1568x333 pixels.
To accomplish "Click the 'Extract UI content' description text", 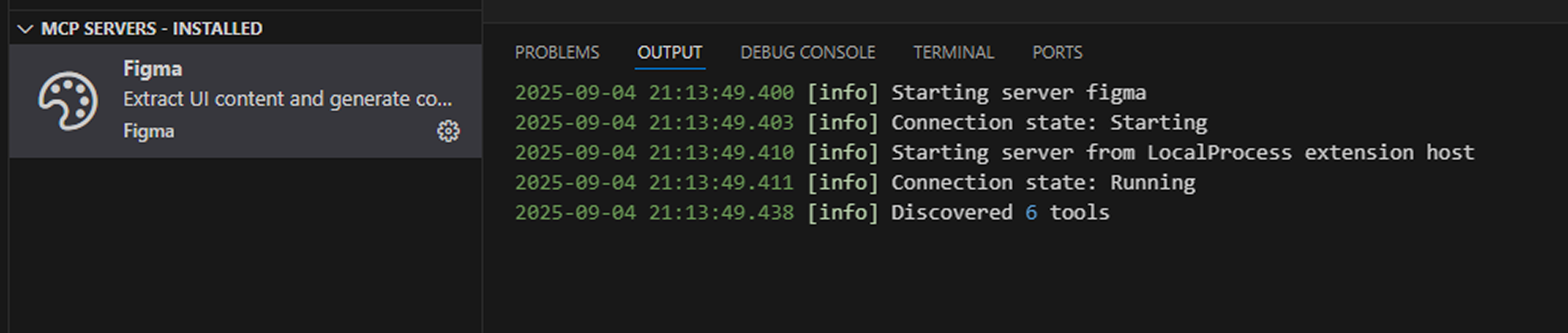I will point(287,99).
